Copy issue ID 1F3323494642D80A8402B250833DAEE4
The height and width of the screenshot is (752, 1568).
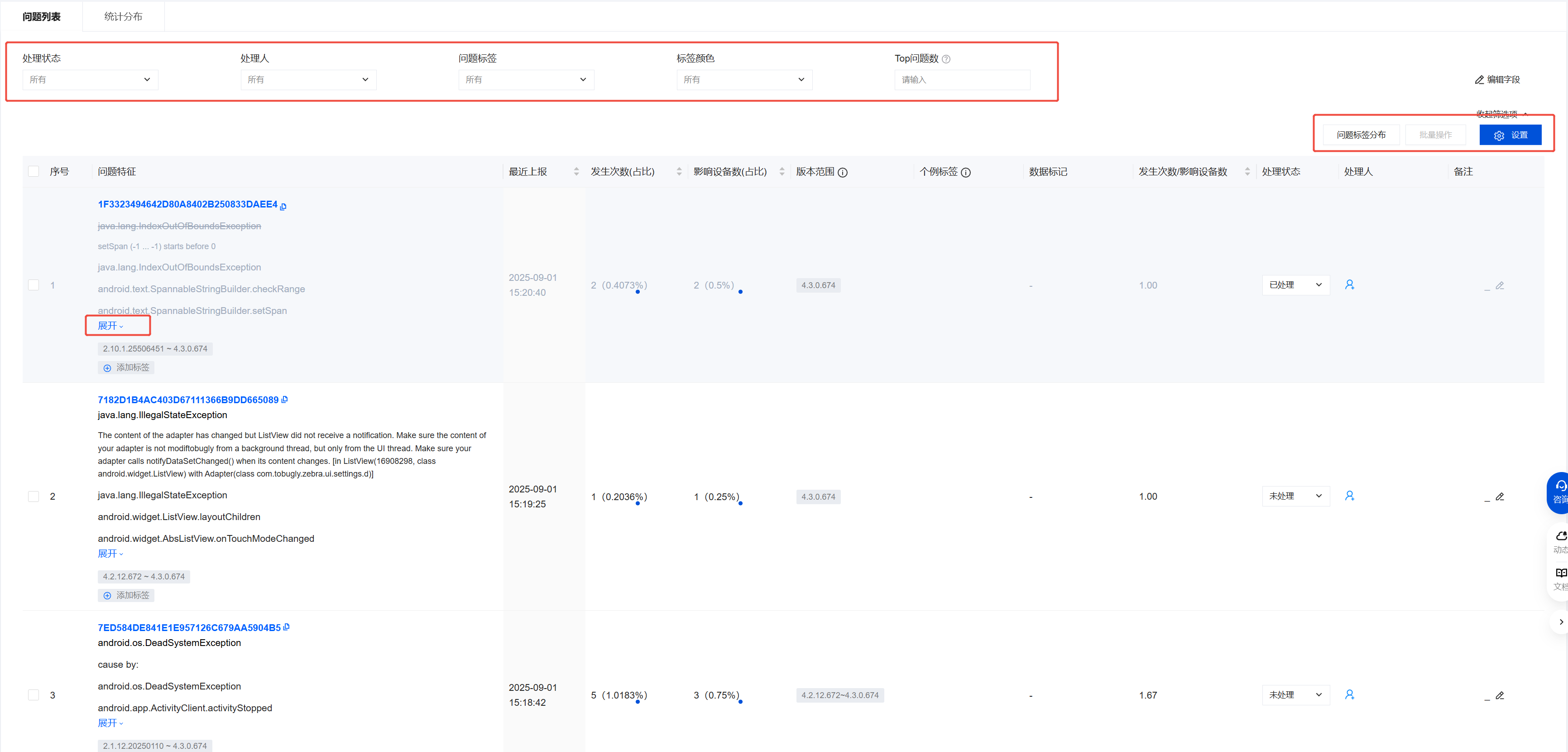pyautogui.click(x=283, y=206)
